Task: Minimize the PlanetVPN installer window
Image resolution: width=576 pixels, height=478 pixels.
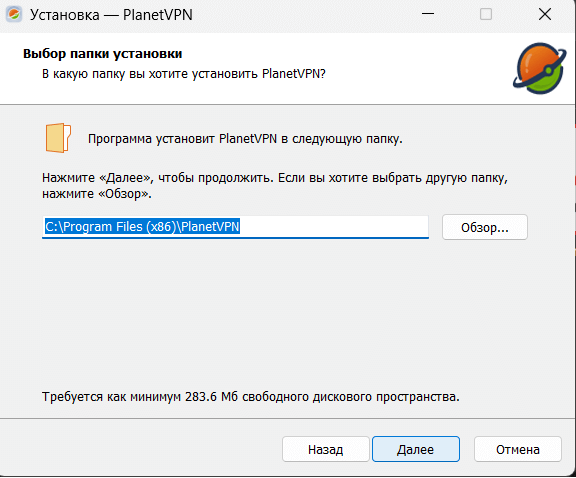Action: (428, 14)
